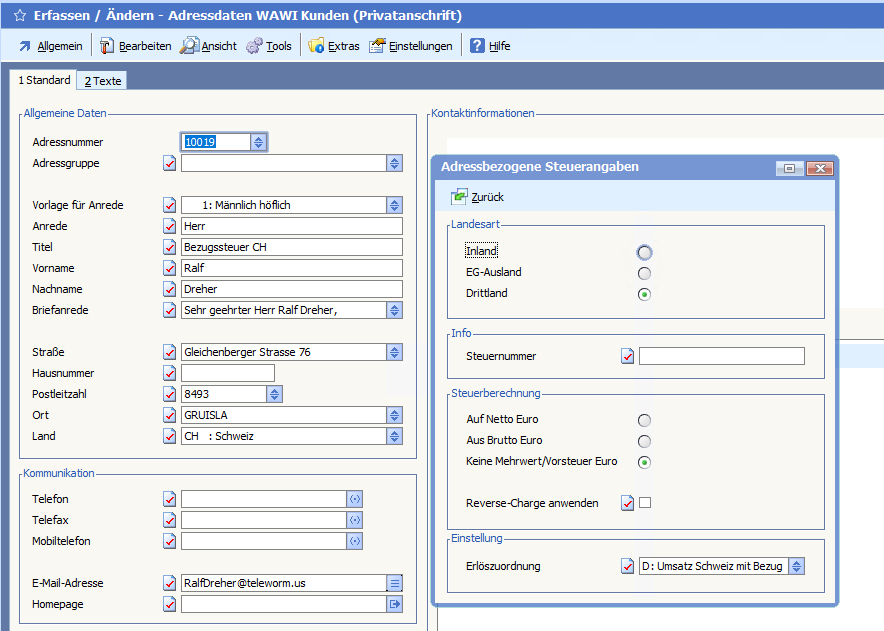
Task: Switch to the 2 Texte tab
Action: click(x=103, y=81)
